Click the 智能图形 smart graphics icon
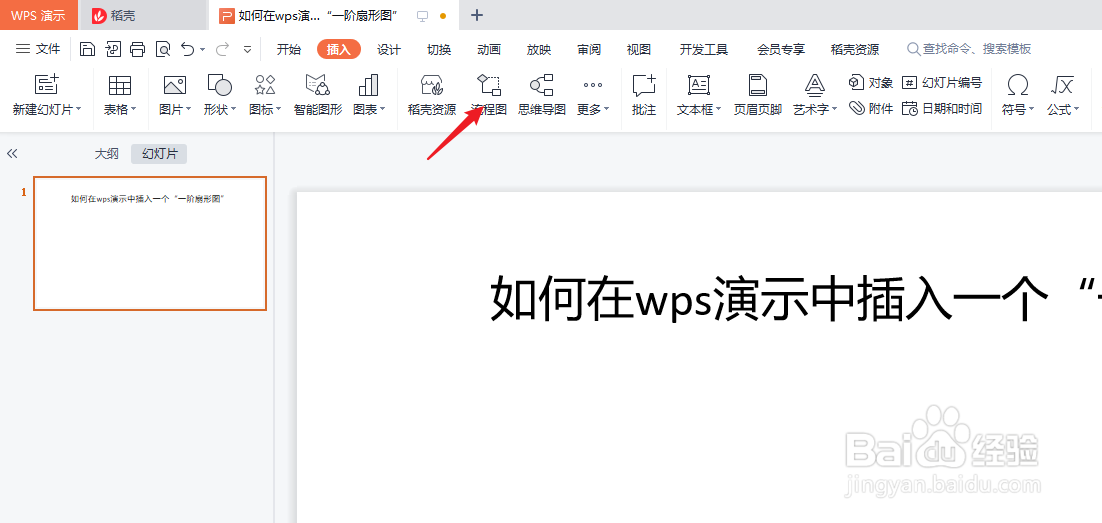The width and height of the screenshot is (1102, 523). pos(318,85)
